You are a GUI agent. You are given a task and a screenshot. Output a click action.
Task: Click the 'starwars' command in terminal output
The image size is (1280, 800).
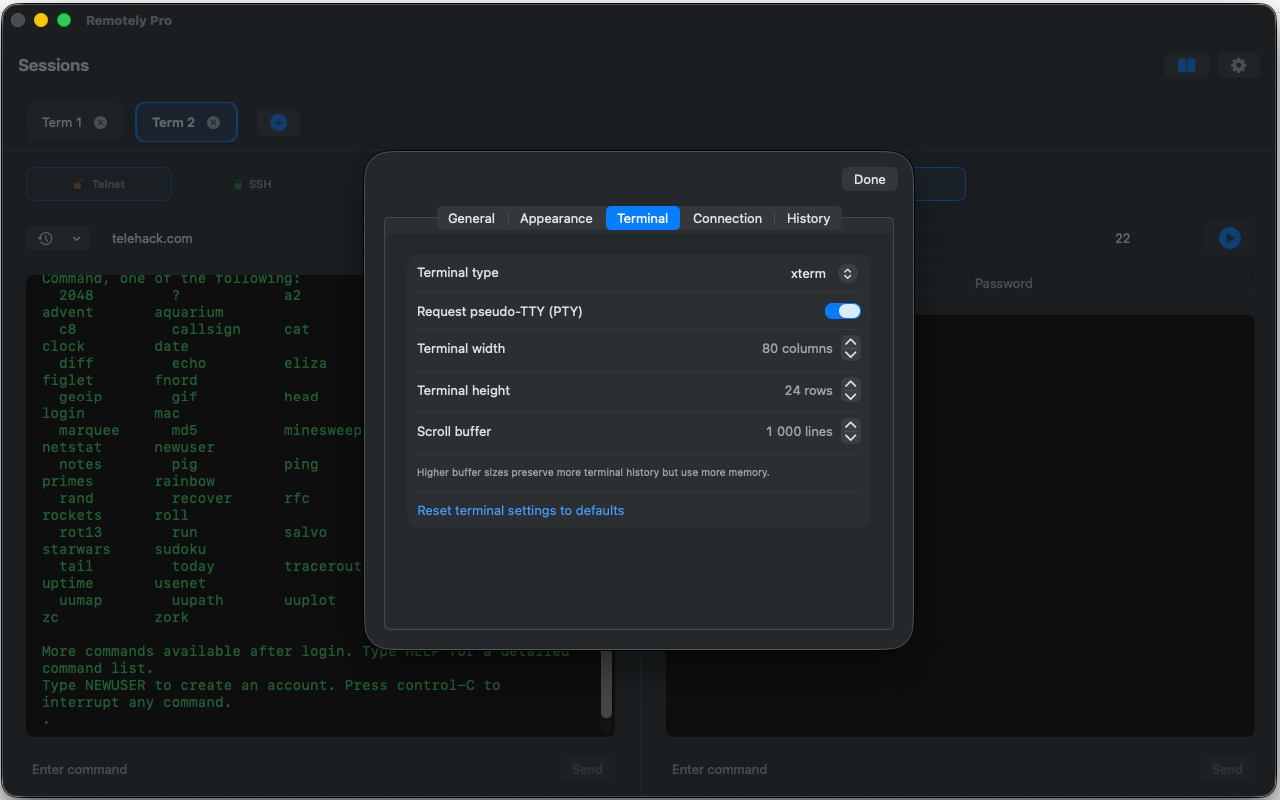click(x=76, y=549)
